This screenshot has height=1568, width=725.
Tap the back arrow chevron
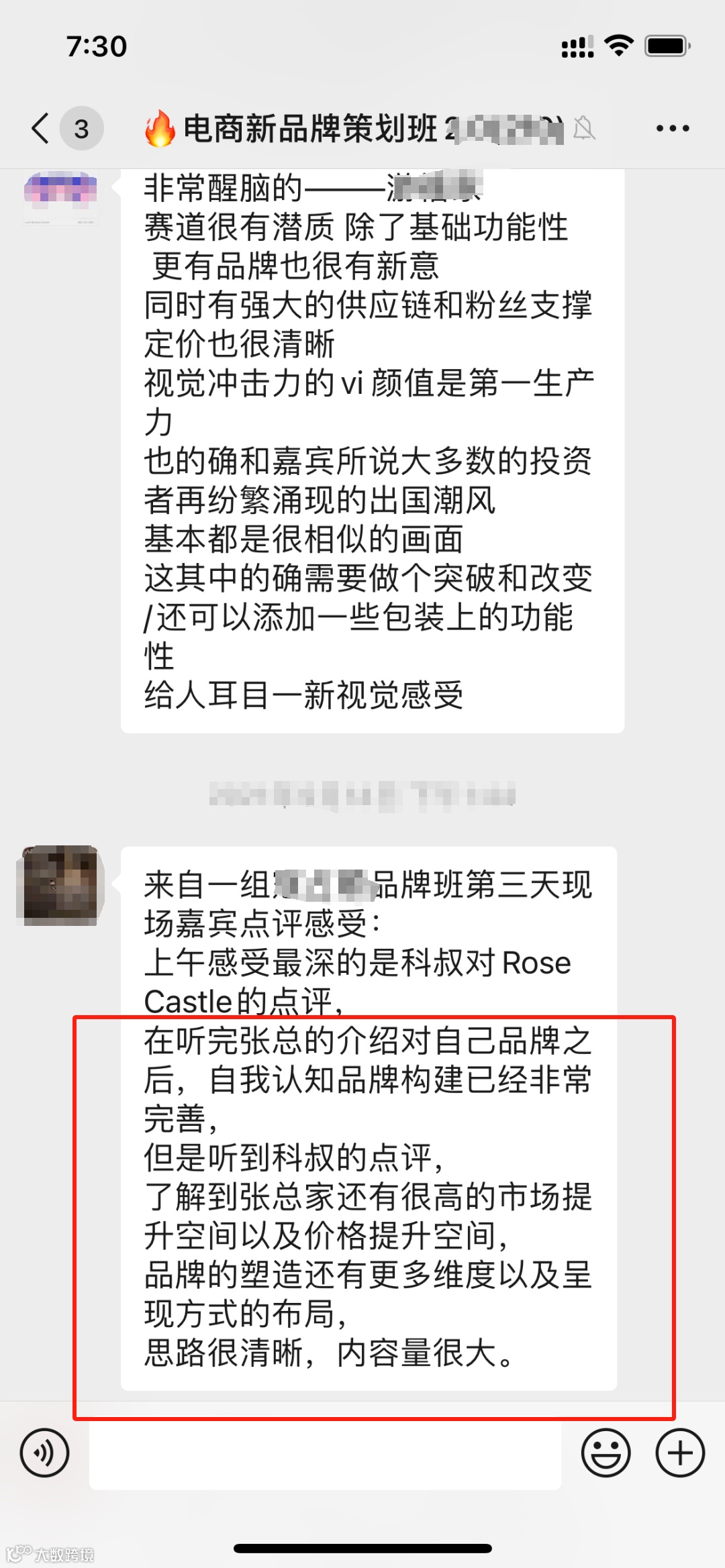40,127
